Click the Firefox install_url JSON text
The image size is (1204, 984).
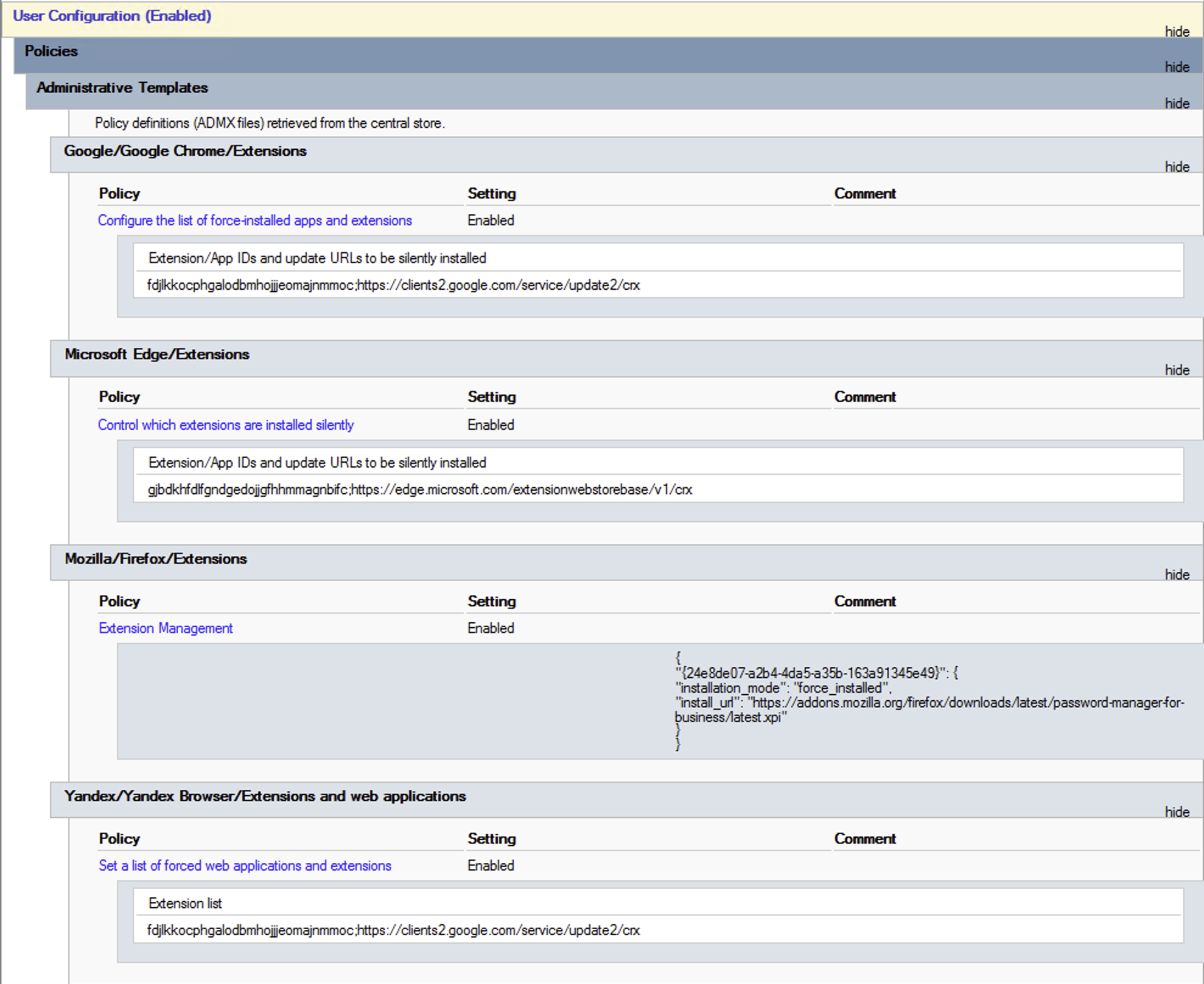pos(929,710)
